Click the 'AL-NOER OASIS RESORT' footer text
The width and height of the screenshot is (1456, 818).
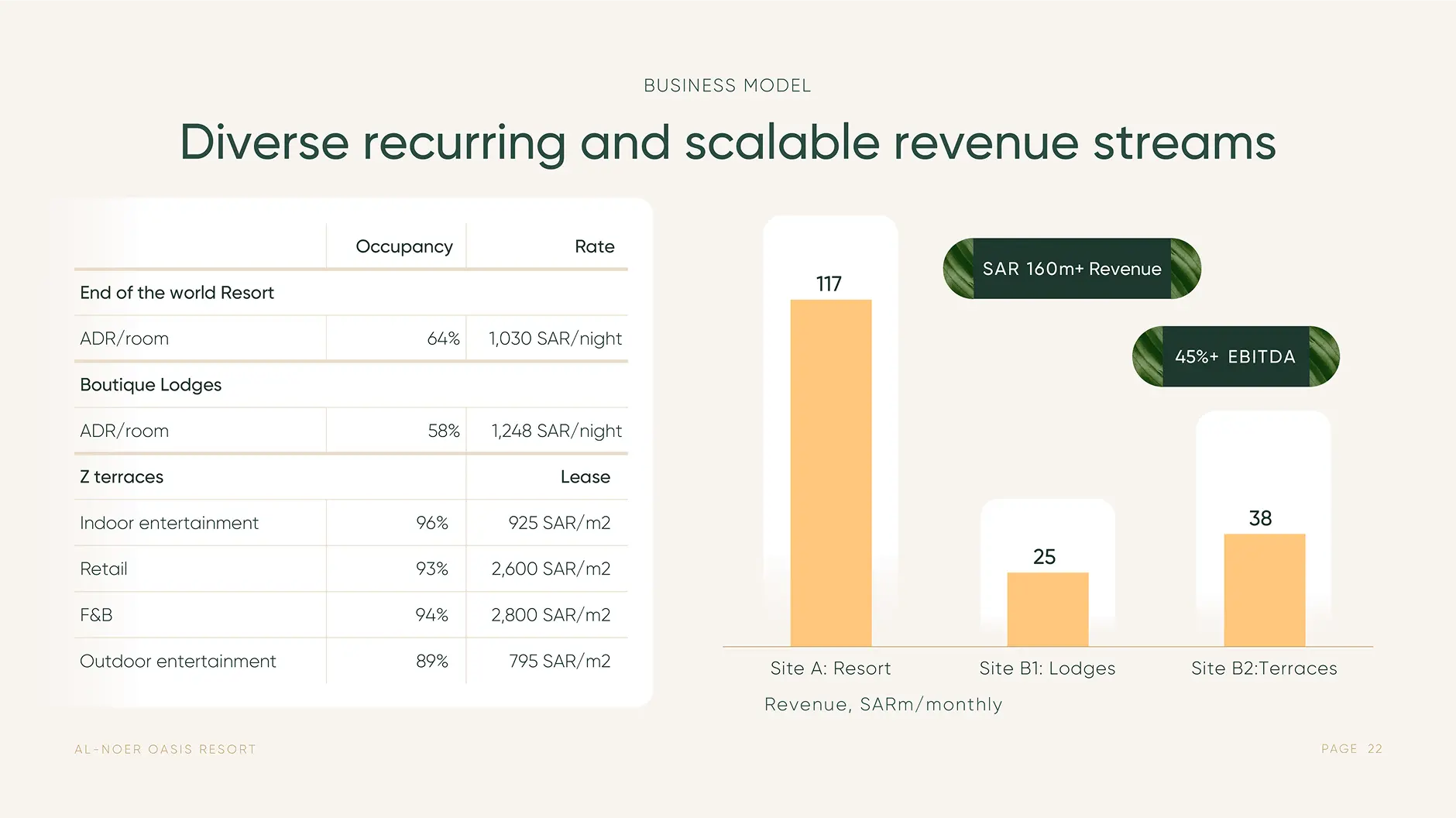(x=165, y=749)
